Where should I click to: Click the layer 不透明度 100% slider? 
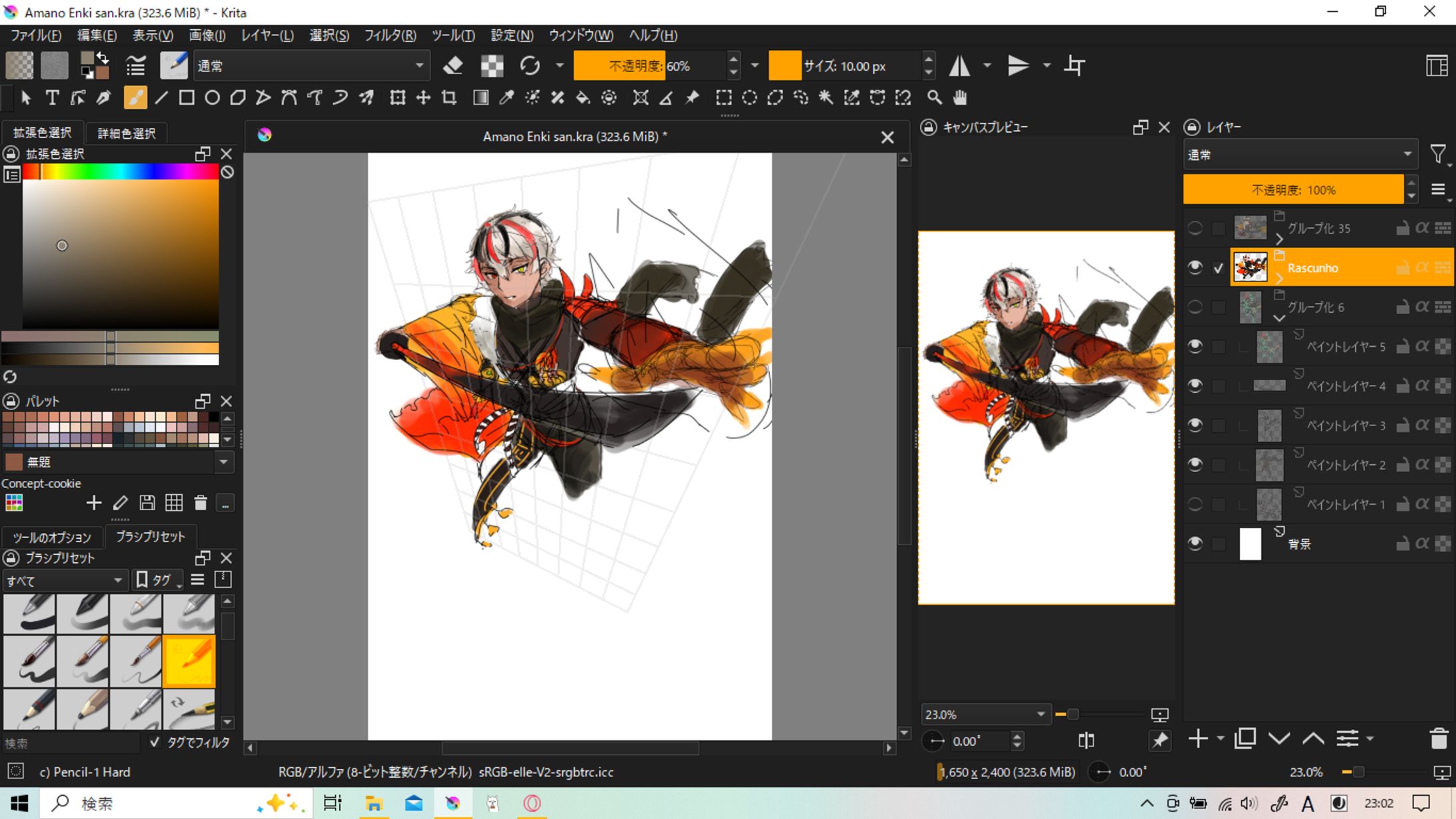pyautogui.click(x=1293, y=190)
